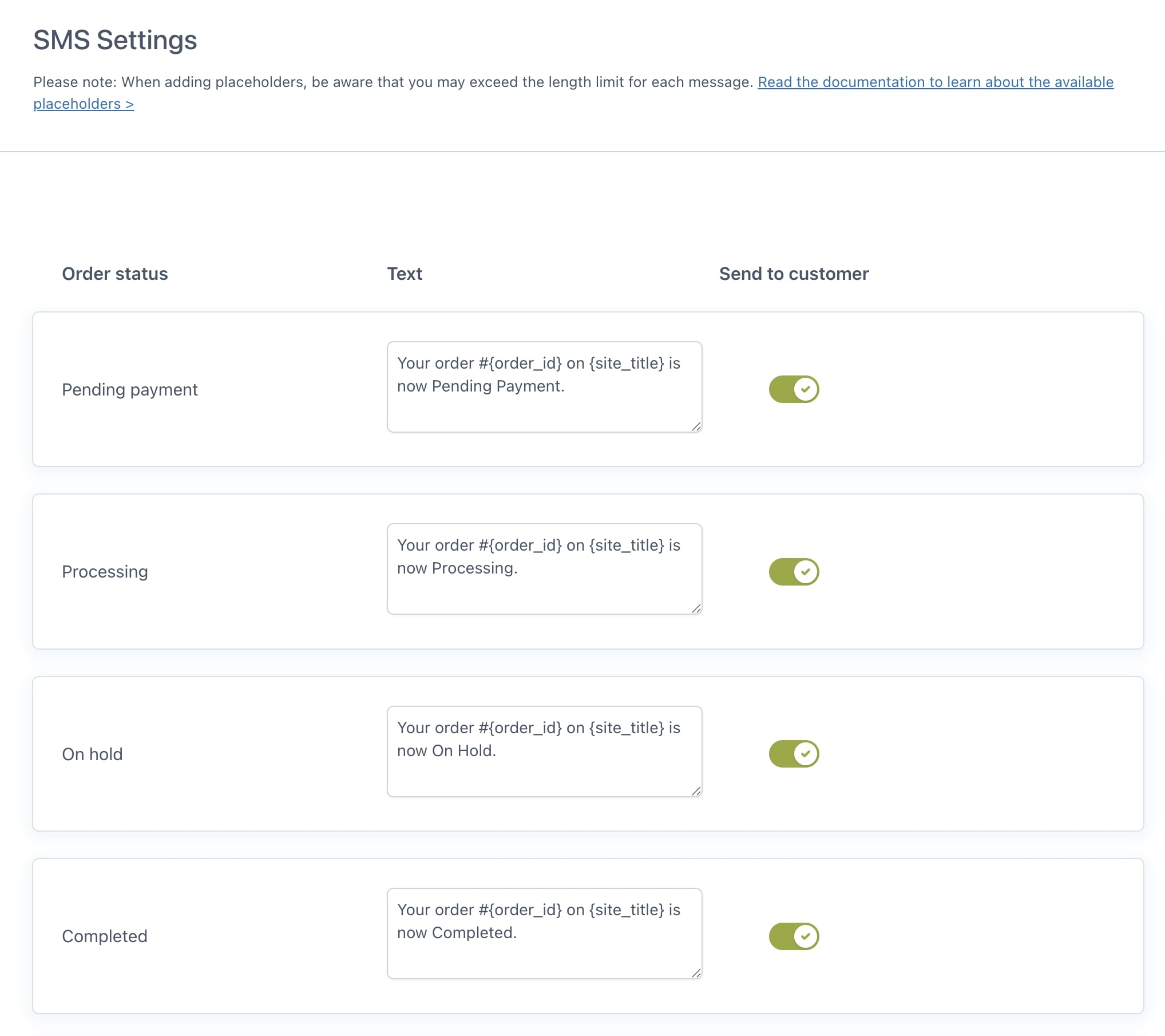Click the Processing textarea resize grip
Image resolution: width=1165 pixels, height=1036 pixels.
[x=696, y=608]
